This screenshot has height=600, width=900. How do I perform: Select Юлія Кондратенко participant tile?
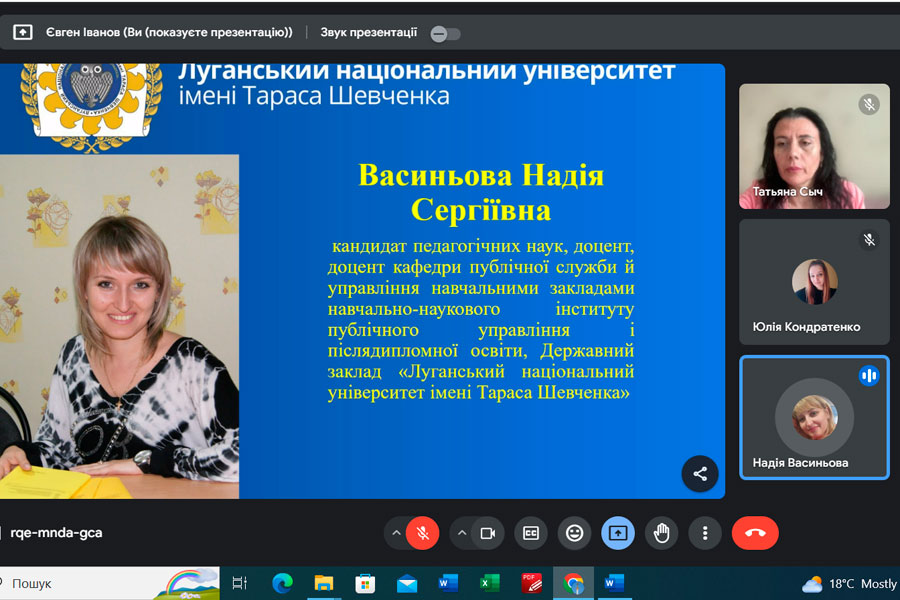tap(814, 282)
